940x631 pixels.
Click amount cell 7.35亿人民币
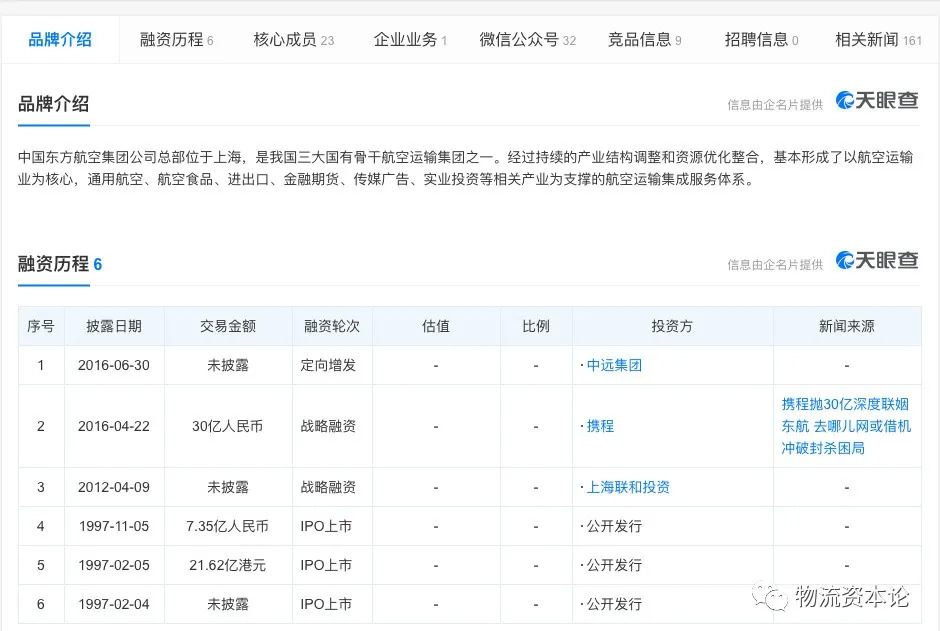click(x=227, y=526)
